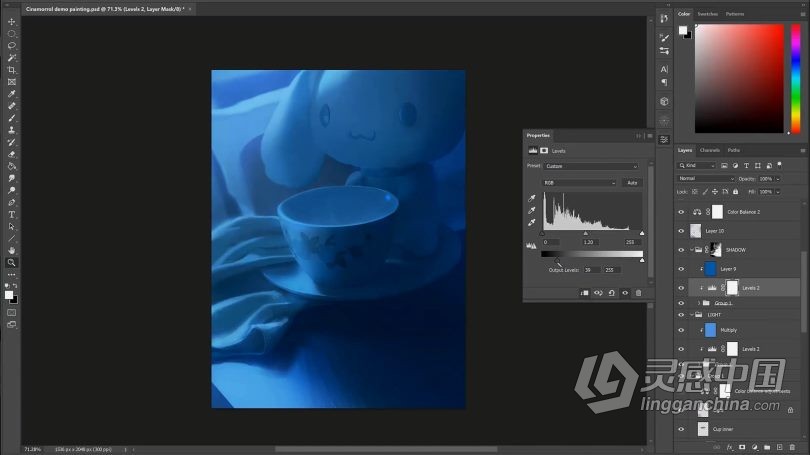
Task: Delete the Levels adjustment layer in Properties
Action: click(638, 293)
